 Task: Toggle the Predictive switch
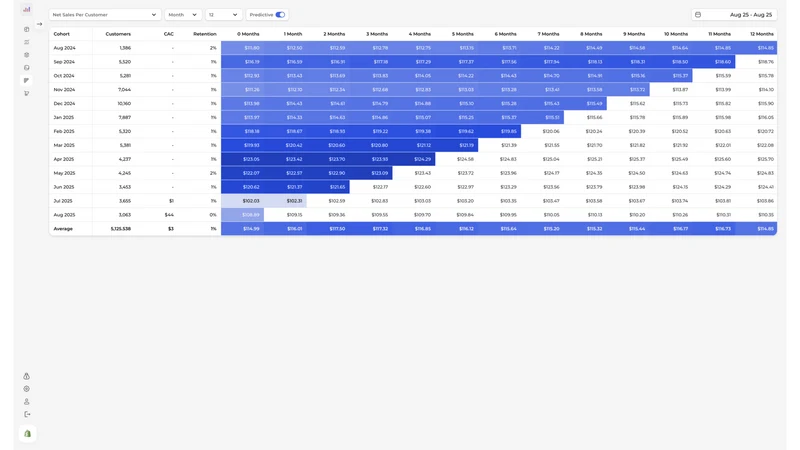(x=280, y=15)
